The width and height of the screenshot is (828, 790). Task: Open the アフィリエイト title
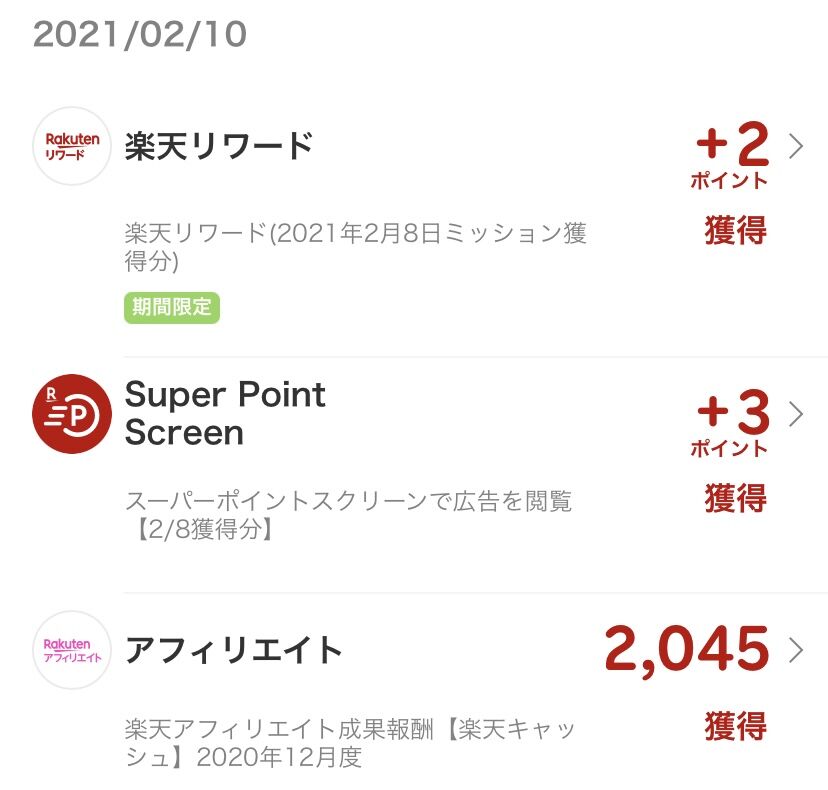pos(233,650)
